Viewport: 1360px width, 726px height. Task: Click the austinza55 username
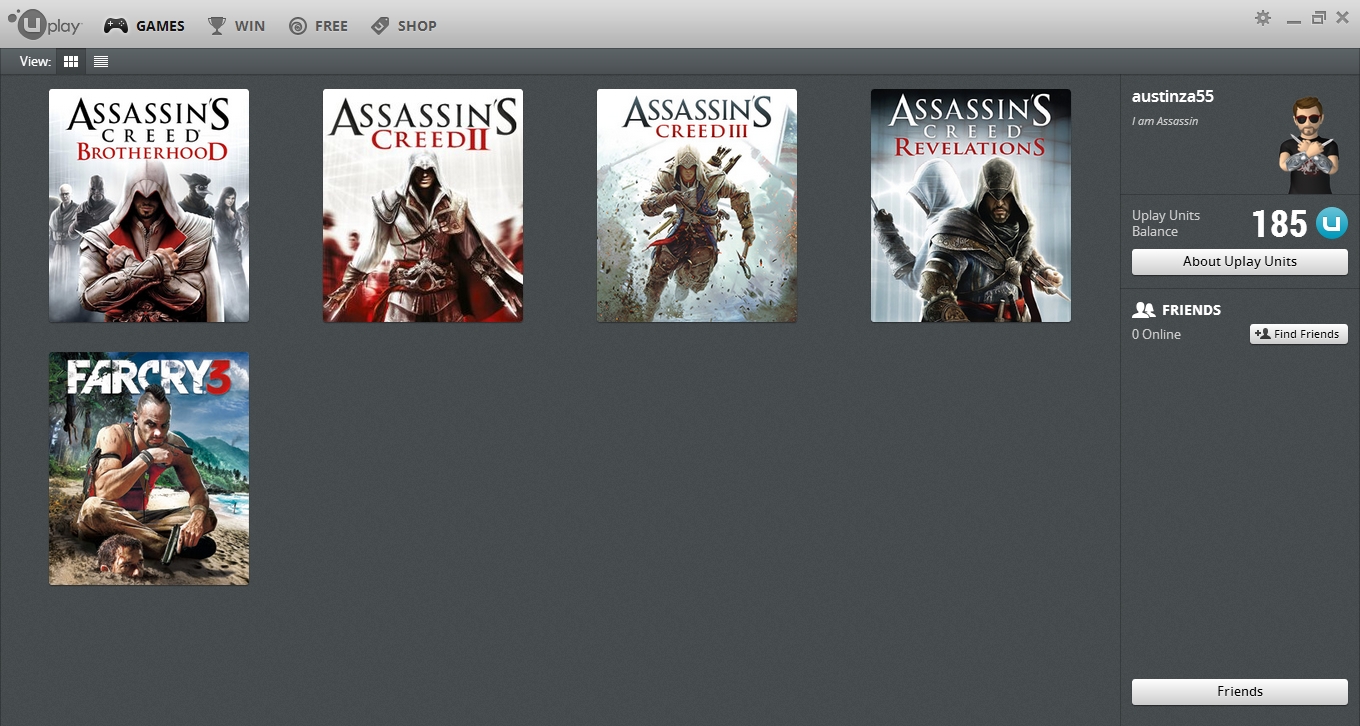(1173, 97)
